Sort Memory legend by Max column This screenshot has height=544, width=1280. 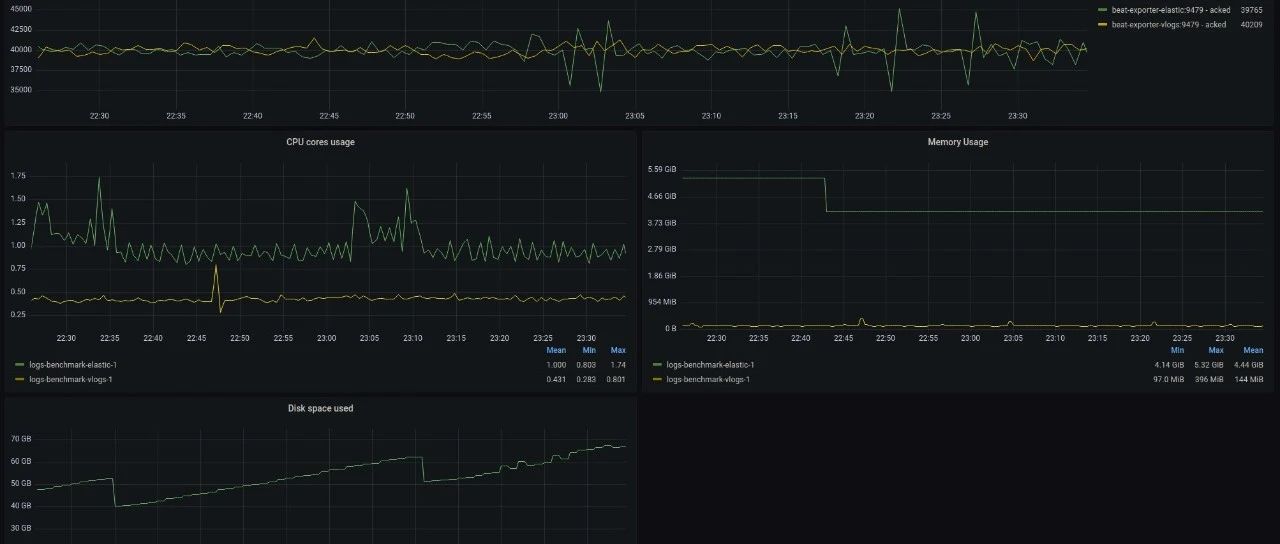[1216, 350]
